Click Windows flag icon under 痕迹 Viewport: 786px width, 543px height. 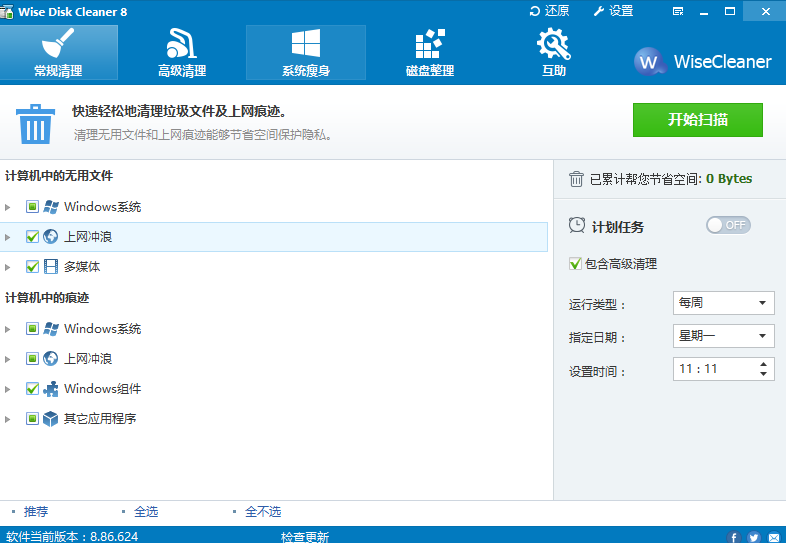tap(51, 329)
